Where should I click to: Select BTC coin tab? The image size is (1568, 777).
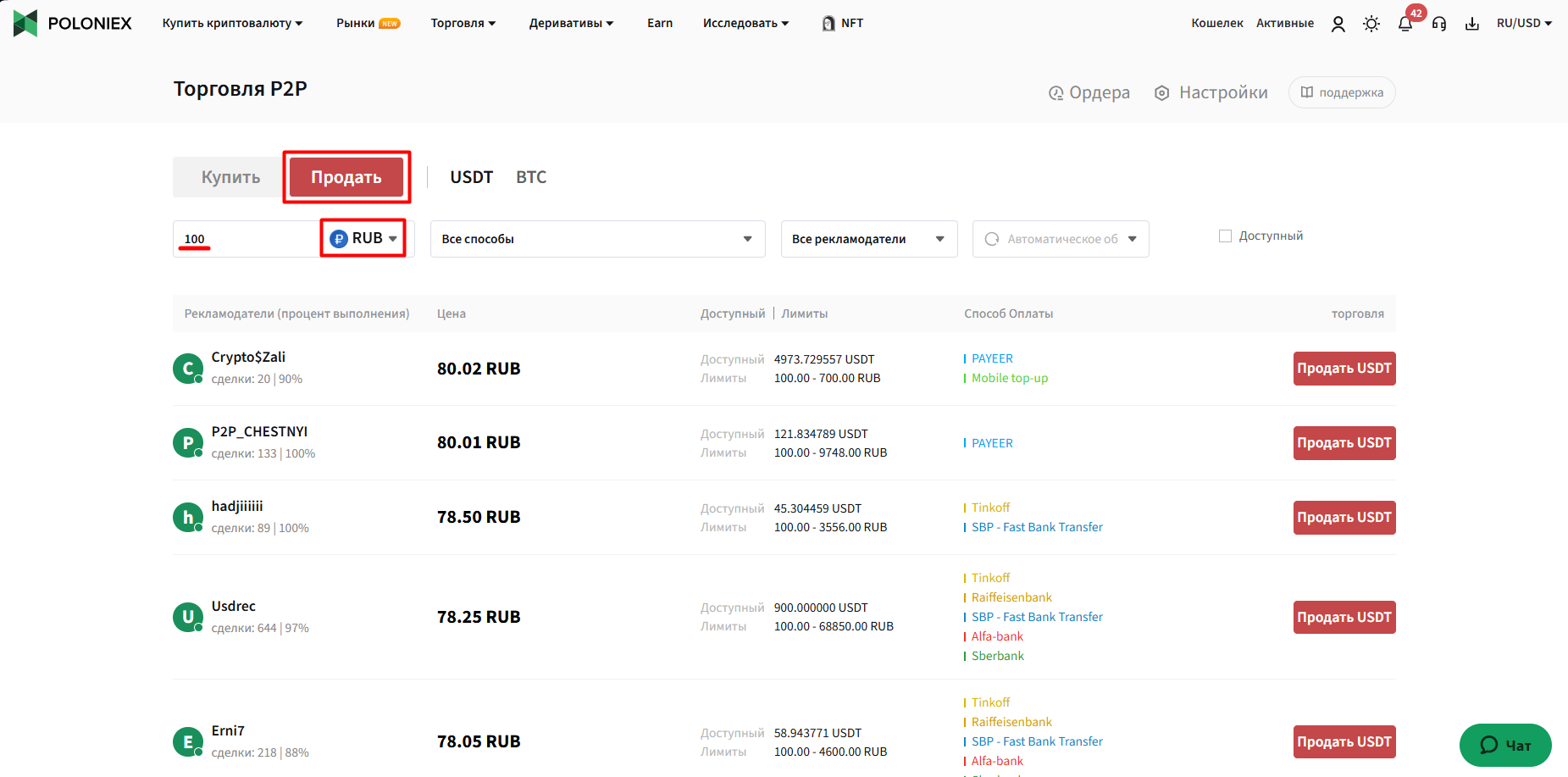[531, 177]
